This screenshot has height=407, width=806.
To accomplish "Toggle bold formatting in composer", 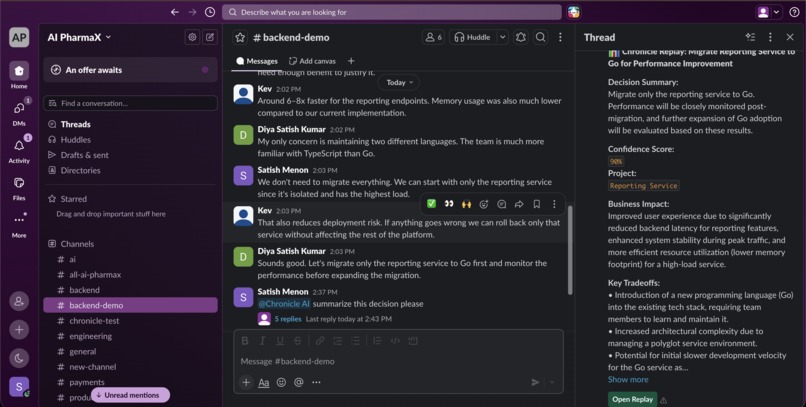I will click(245, 341).
